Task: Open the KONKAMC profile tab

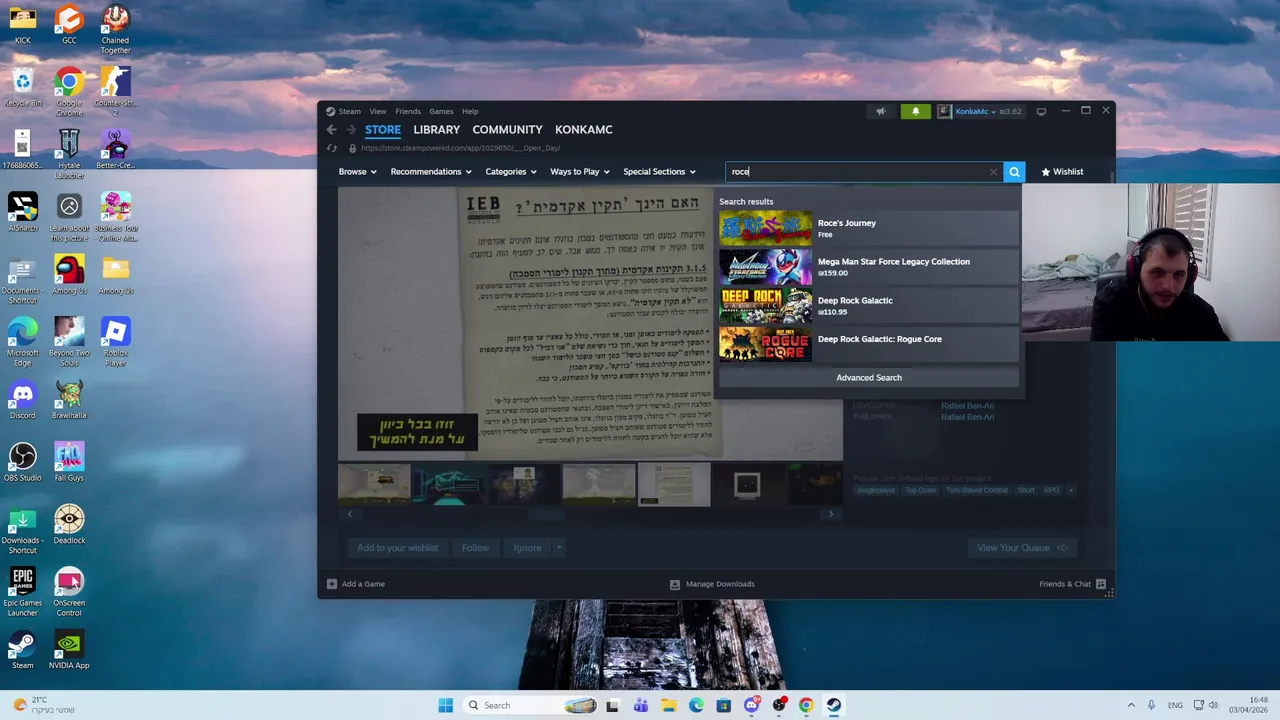Action: coord(583,130)
